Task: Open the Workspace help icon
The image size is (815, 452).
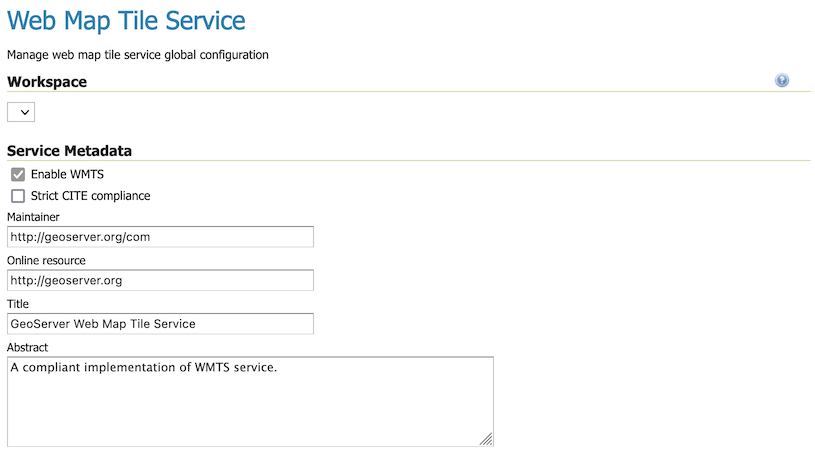Action: tap(782, 81)
